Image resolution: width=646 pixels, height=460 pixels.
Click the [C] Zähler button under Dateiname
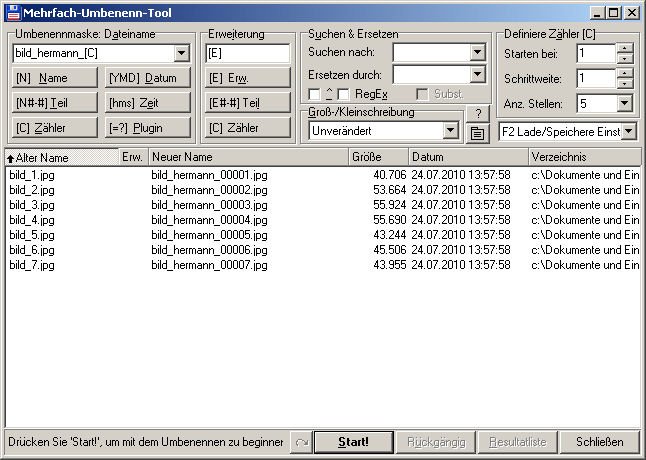point(55,128)
